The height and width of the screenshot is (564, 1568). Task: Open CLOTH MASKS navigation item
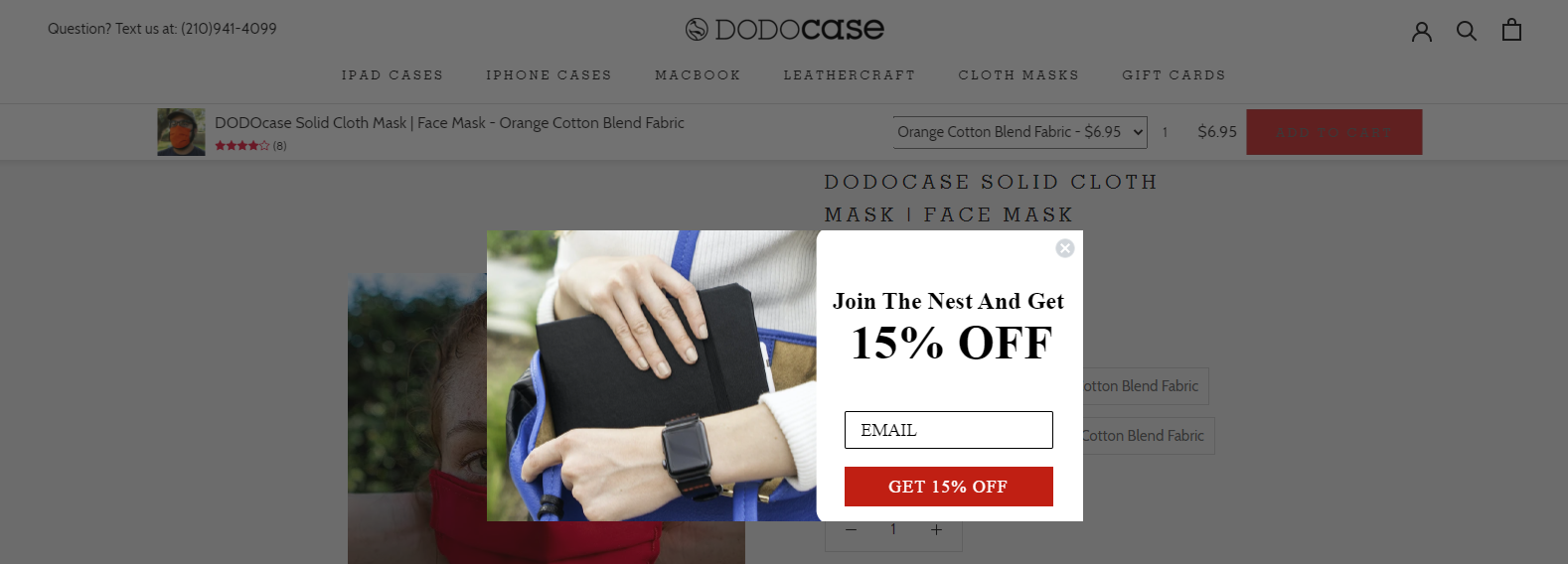(x=1019, y=75)
